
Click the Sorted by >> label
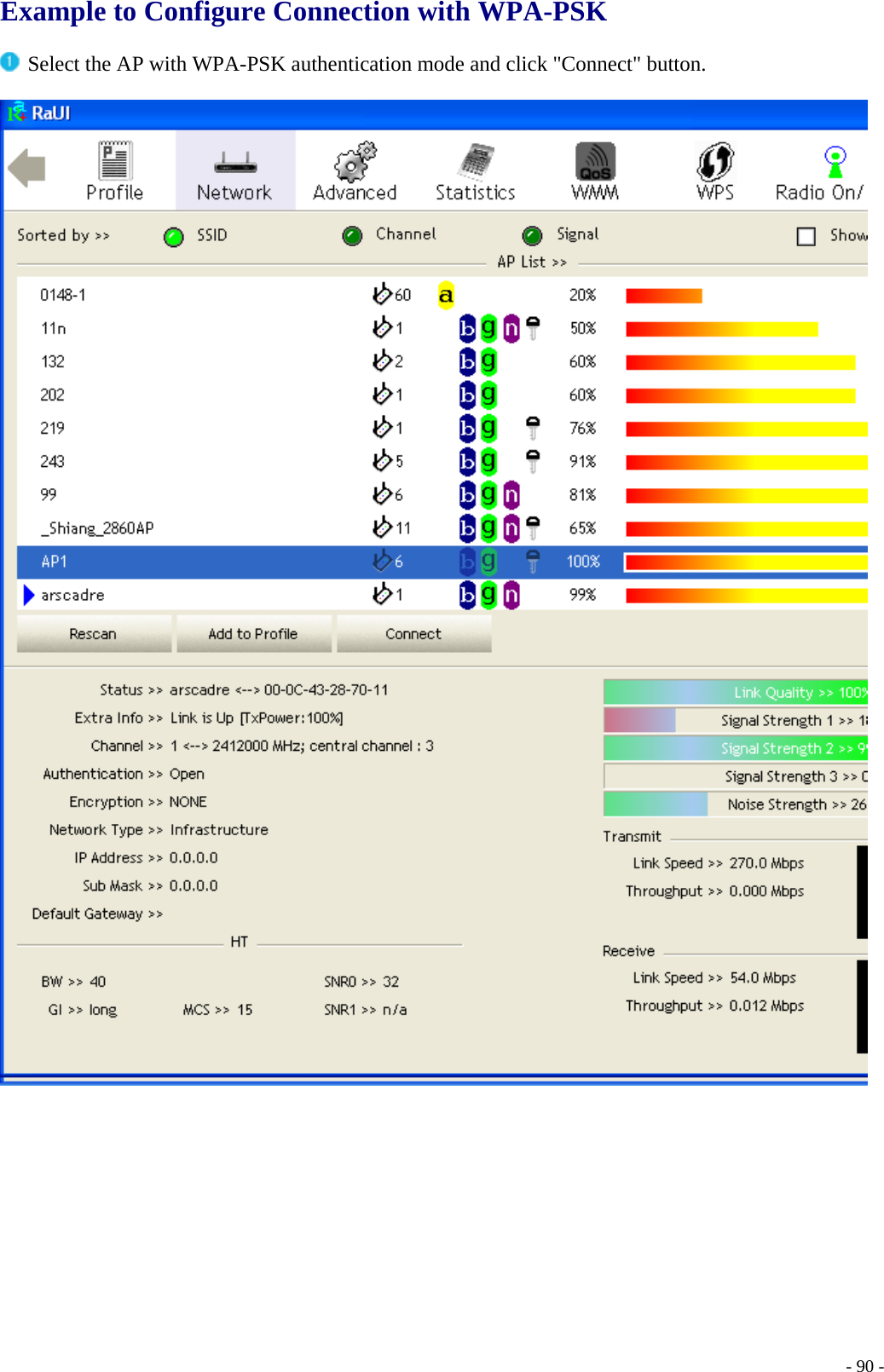point(64,235)
